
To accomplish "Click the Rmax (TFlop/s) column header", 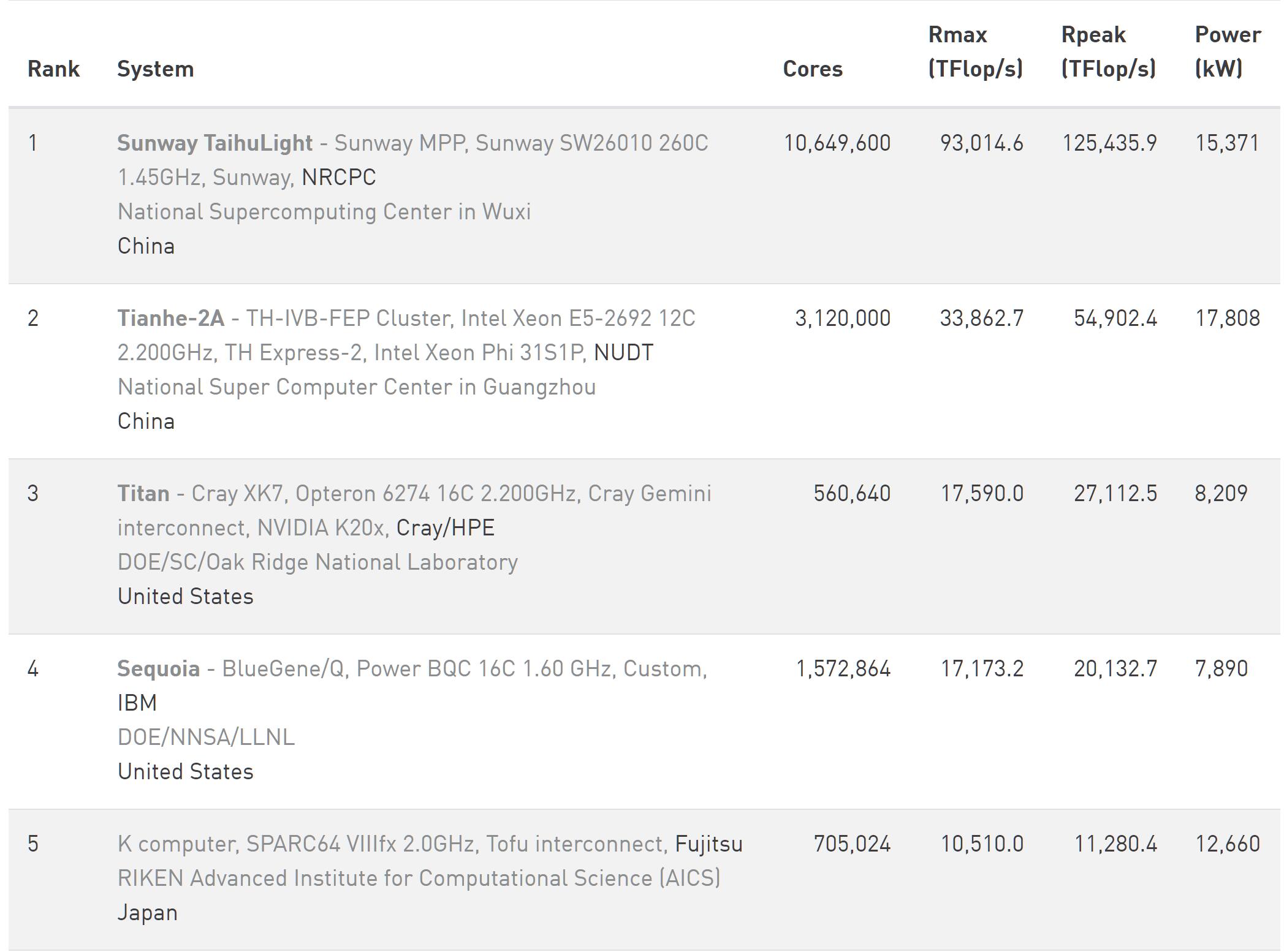I will [975, 51].
